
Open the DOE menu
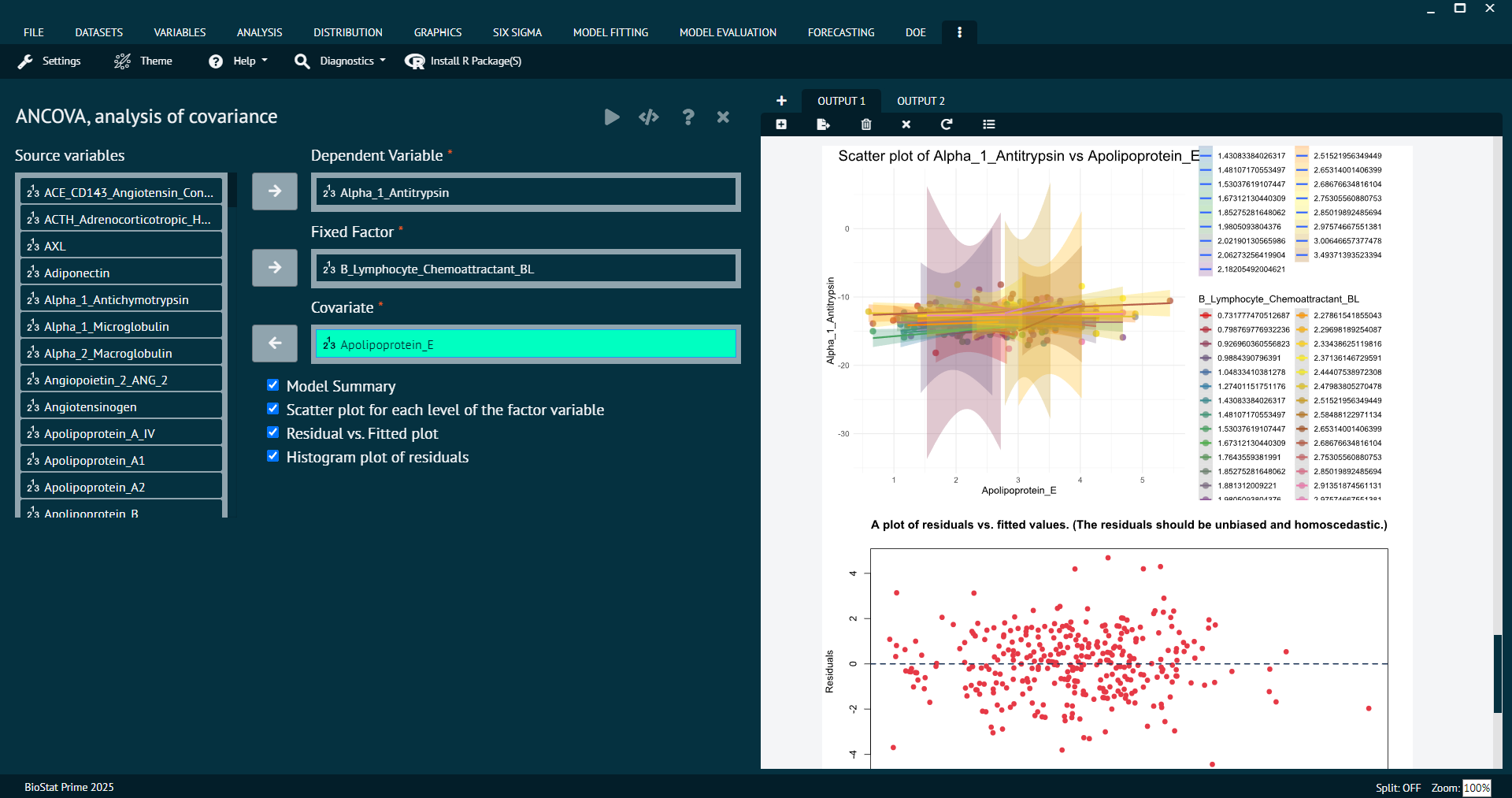(916, 32)
